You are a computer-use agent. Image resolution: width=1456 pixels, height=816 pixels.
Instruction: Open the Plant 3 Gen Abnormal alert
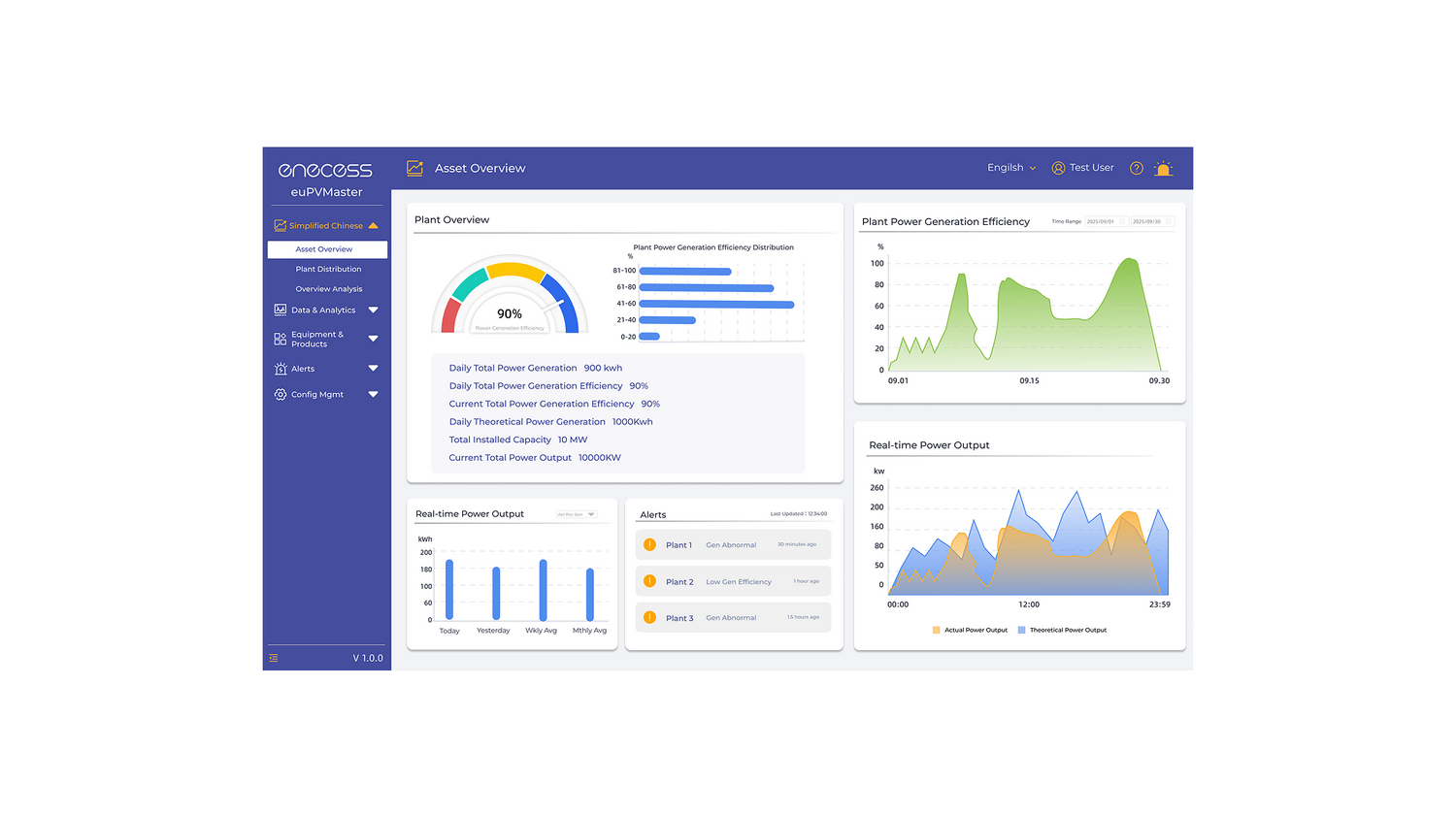pyautogui.click(x=733, y=618)
